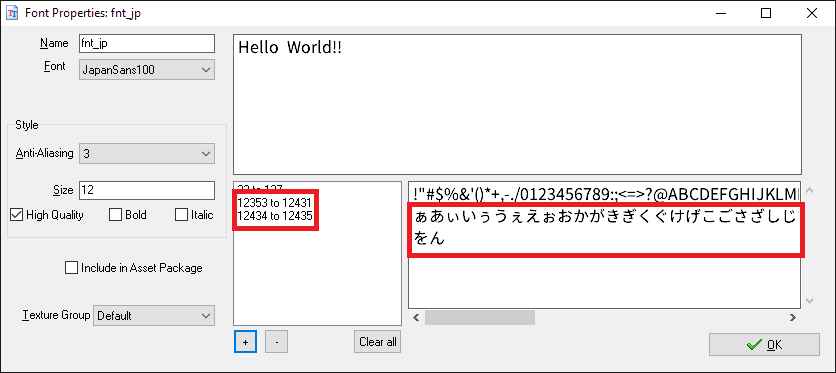This screenshot has height=373, width=836.
Task: Click the Size input field
Action: [147, 190]
